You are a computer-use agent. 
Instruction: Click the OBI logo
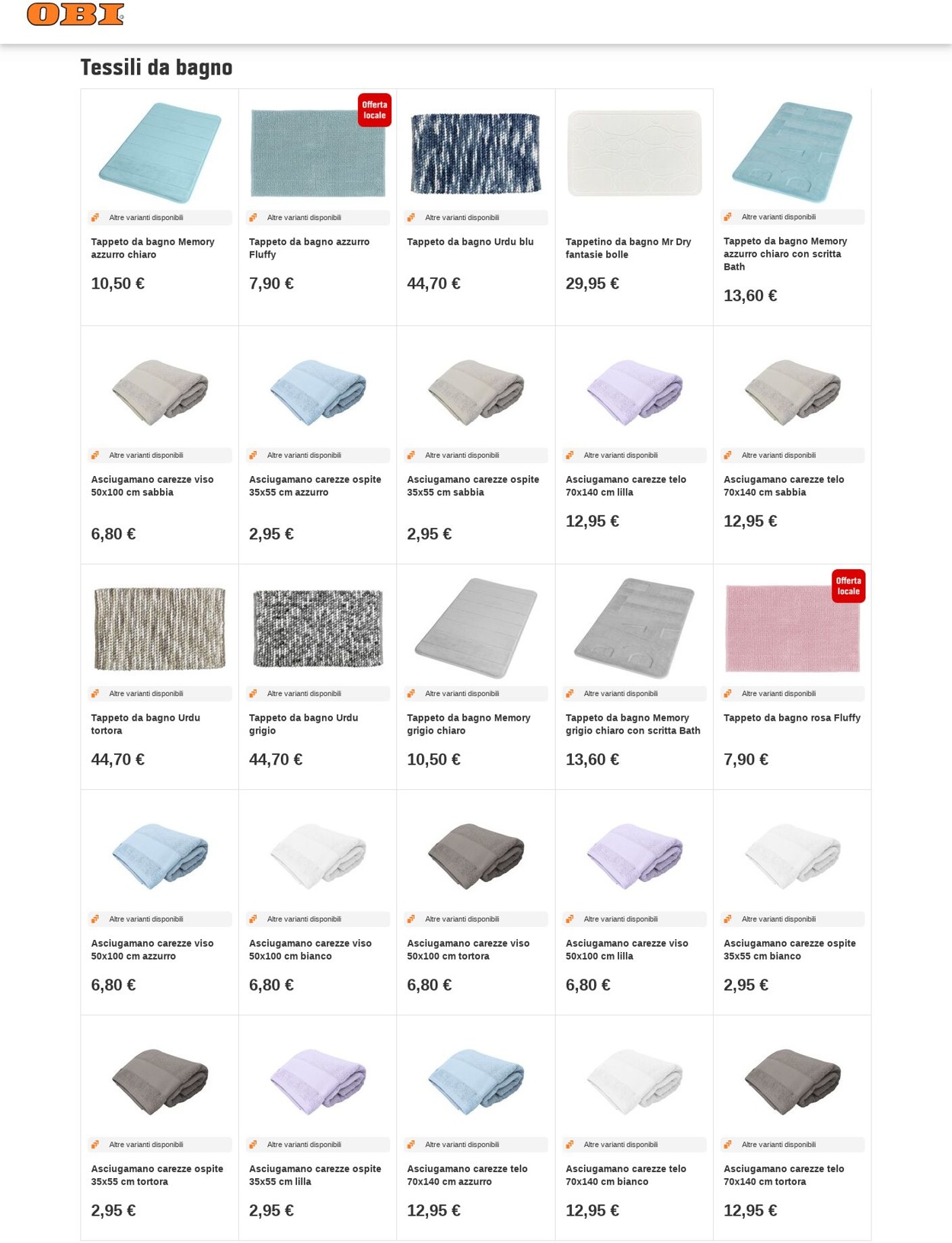pos(75,14)
